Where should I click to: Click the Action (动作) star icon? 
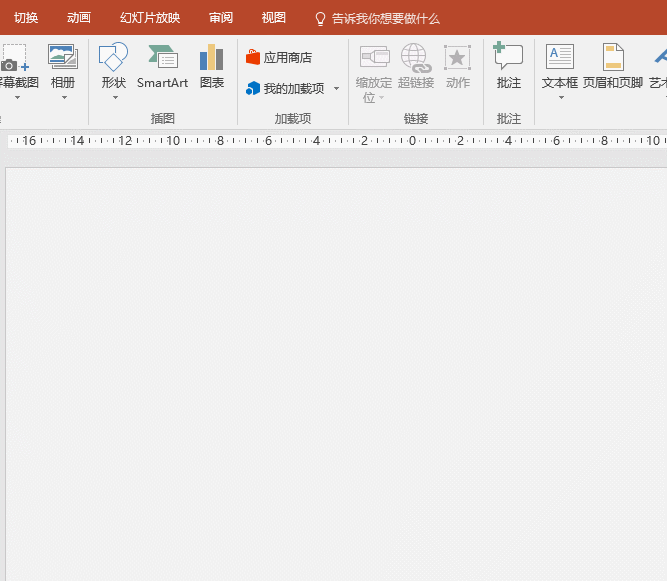[x=457, y=58]
